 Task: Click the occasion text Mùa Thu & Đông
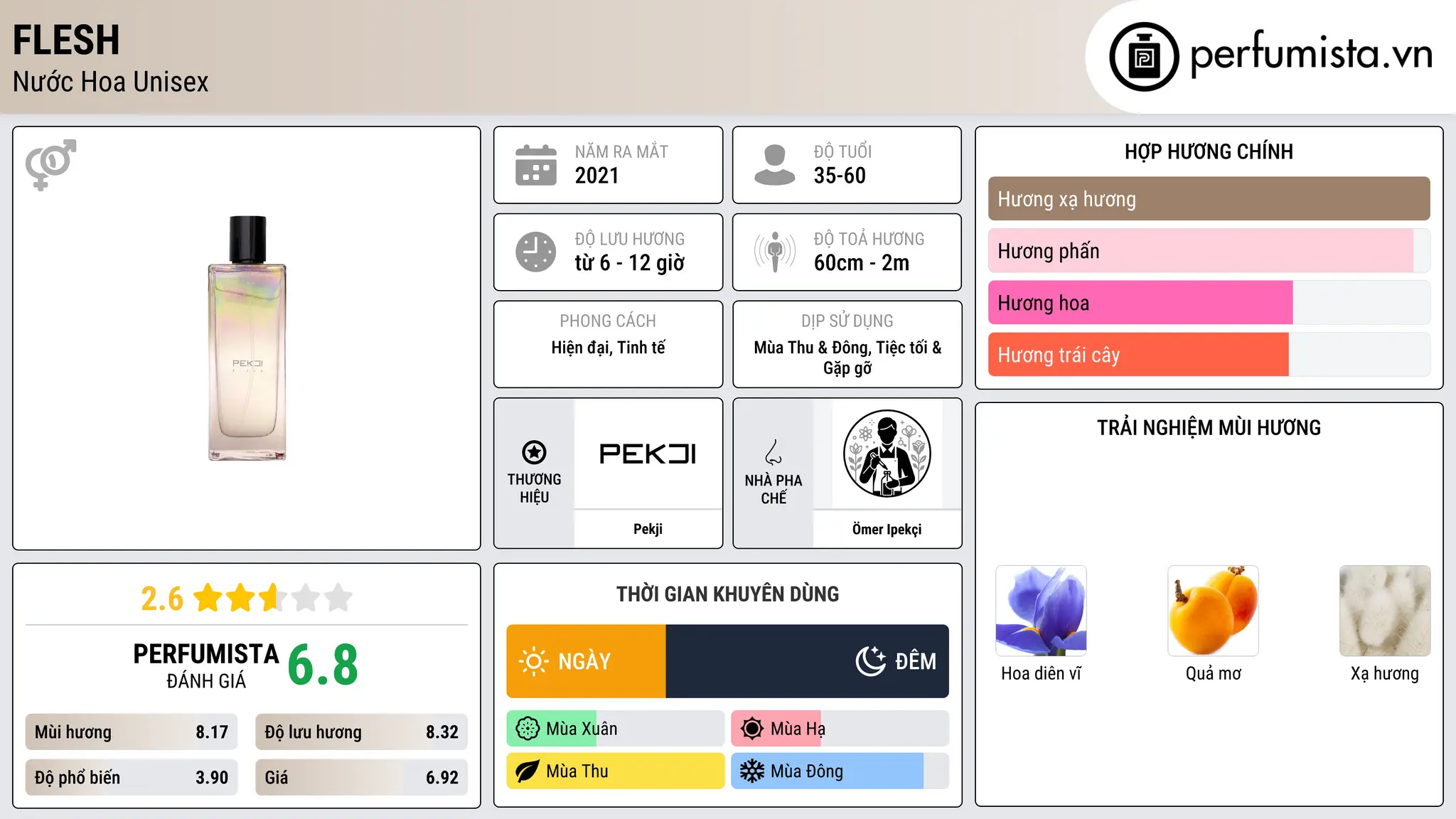coord(811,348)
